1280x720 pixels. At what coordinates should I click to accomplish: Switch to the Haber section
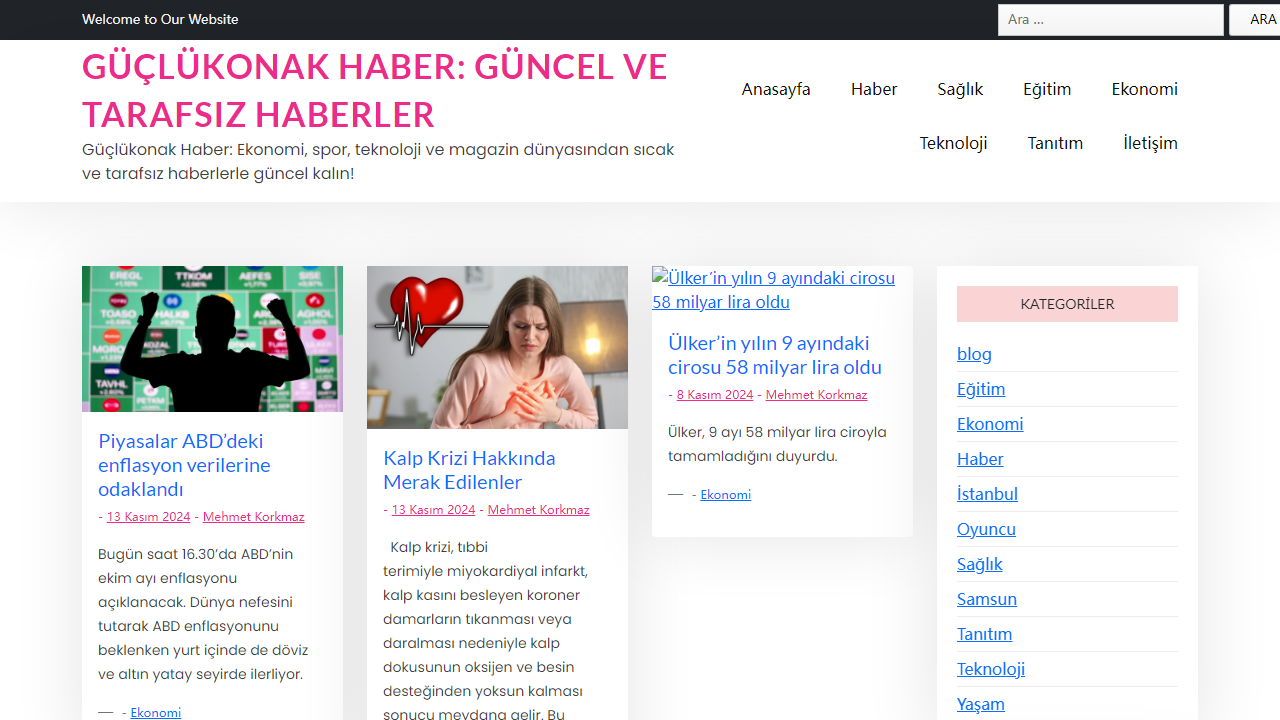[x=873, y=89]
